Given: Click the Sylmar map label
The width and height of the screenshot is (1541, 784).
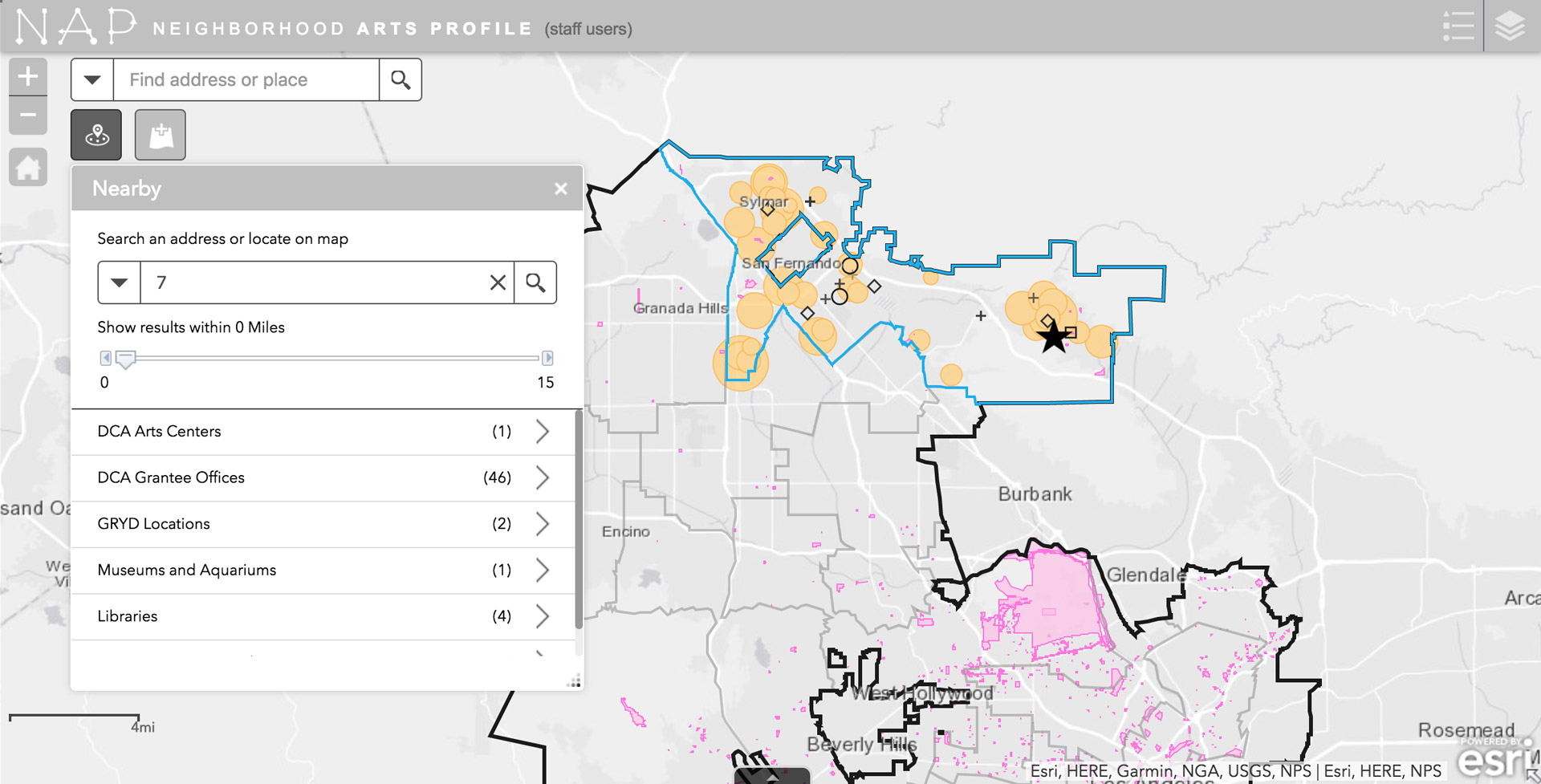Looking at the screenshot, I should 763,201.
